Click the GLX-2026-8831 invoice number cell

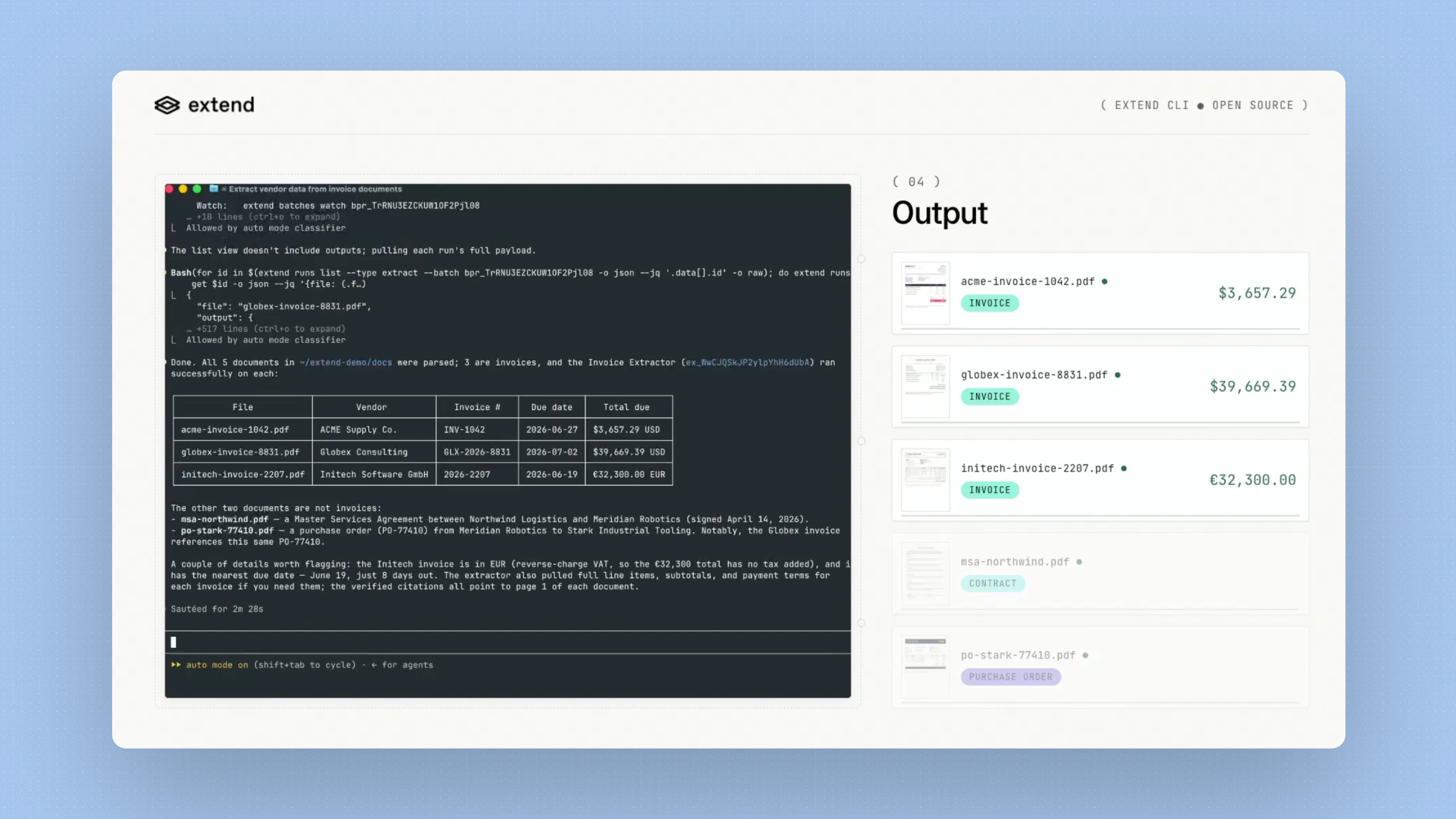[477, 452]
